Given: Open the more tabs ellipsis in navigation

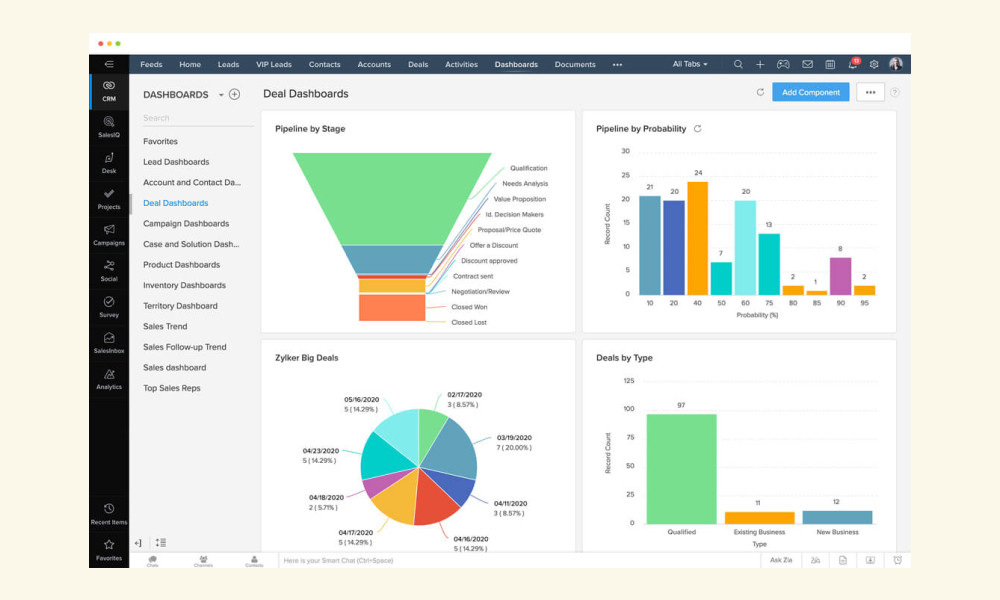Looking at the screenshot, I should [617, 65].
